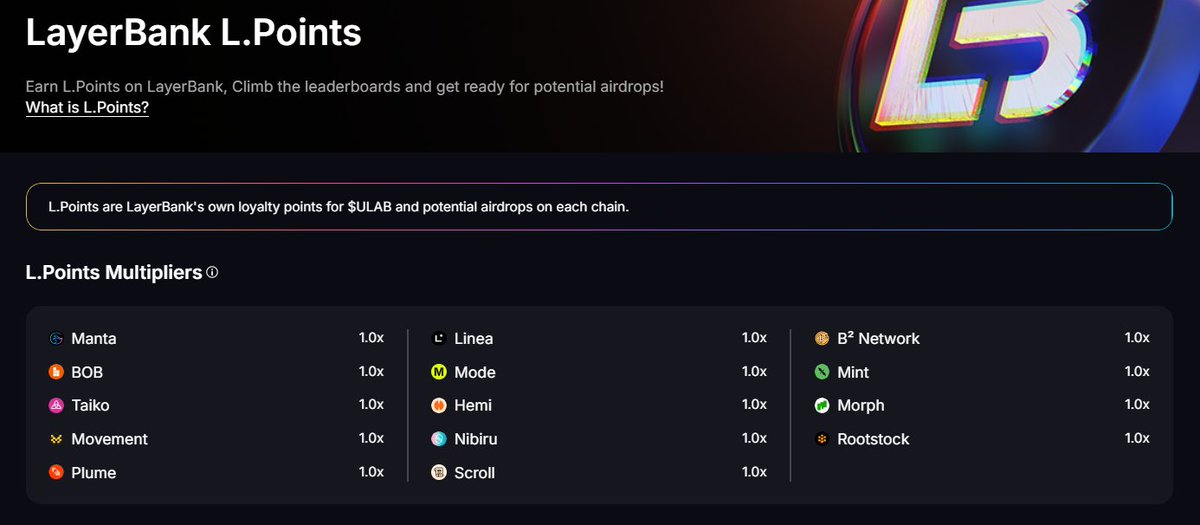The height and width of the screenshot is (525, 1200).
Task: Click the Morph chain icon
Action: pos(822,405)
